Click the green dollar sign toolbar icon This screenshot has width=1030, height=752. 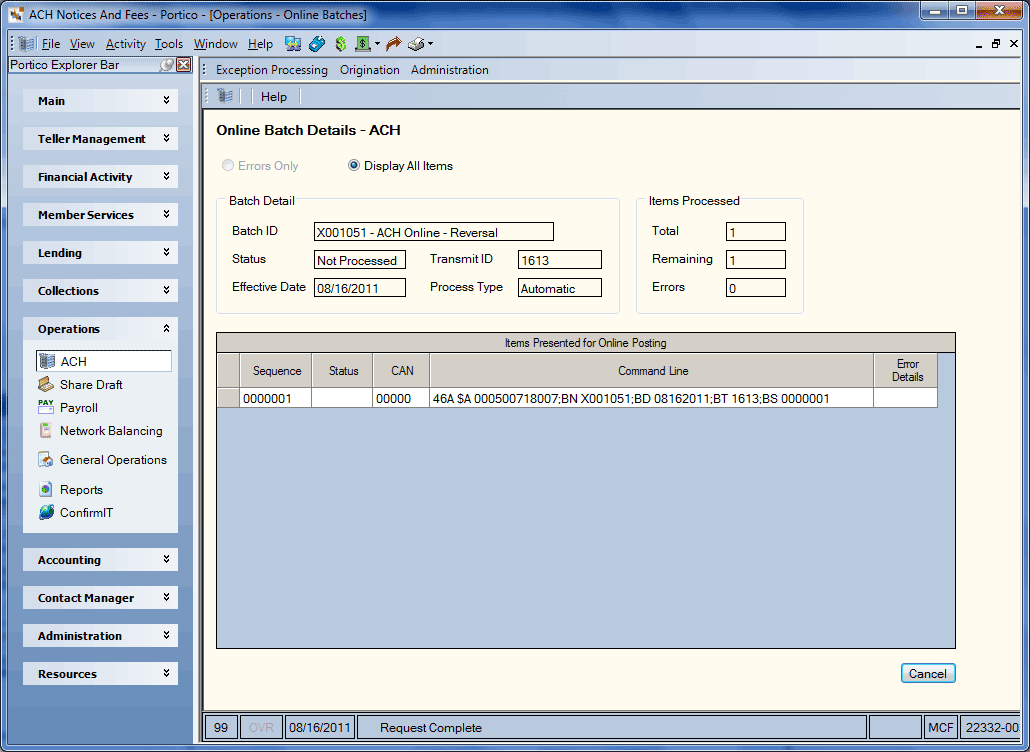[340, 44]
